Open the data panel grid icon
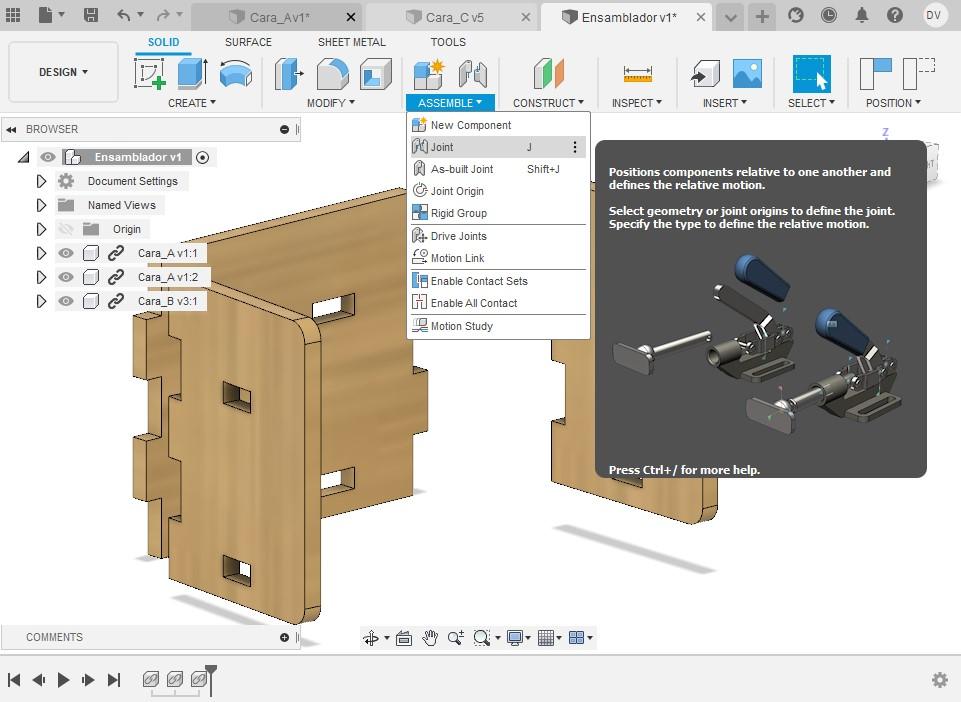This screenshot has width=961, height=702. coord(13,15)
